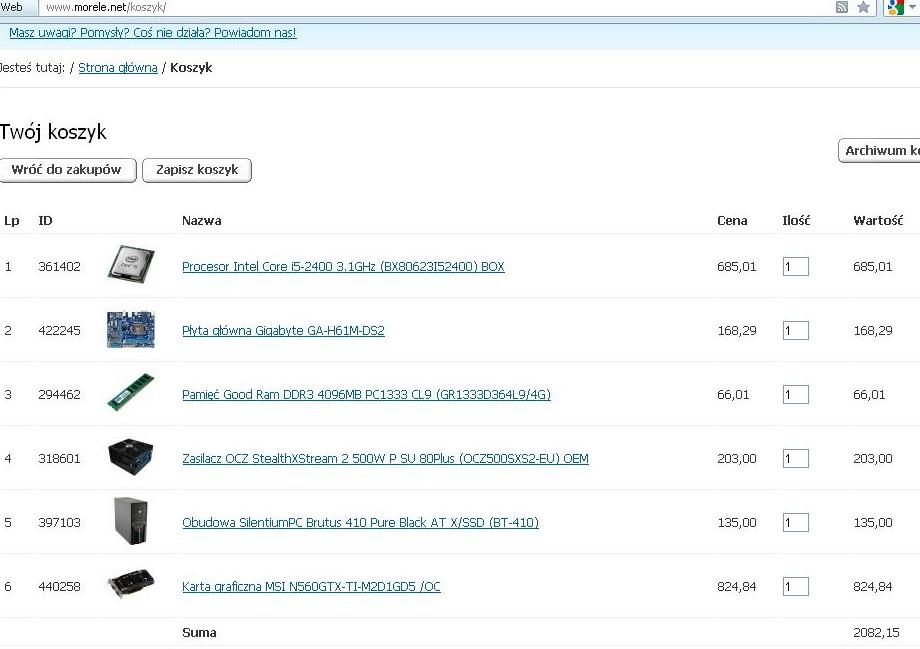Image resolution: width=920 pixels, height=649 pixels.
Task: Click the Wartość column header
Action: [878, 221]
